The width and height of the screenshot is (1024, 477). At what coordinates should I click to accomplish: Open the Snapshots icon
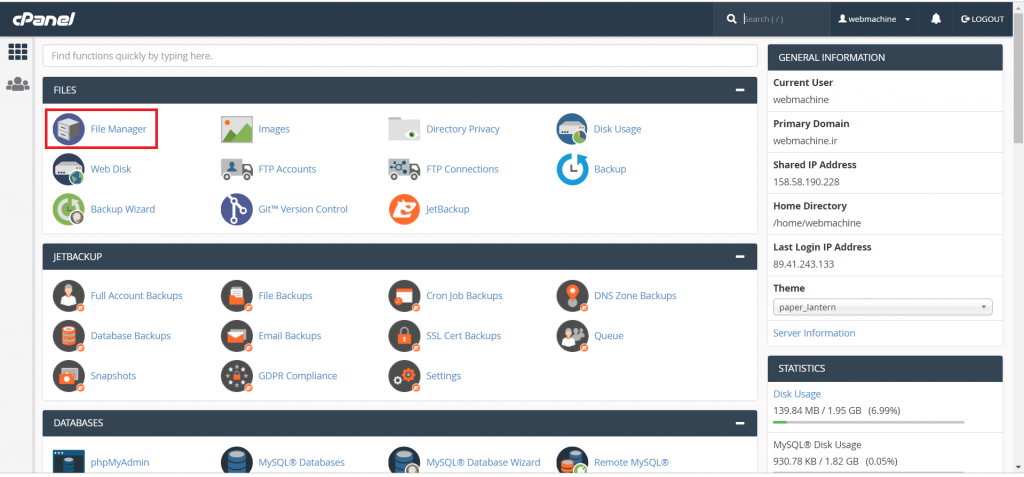69,376
